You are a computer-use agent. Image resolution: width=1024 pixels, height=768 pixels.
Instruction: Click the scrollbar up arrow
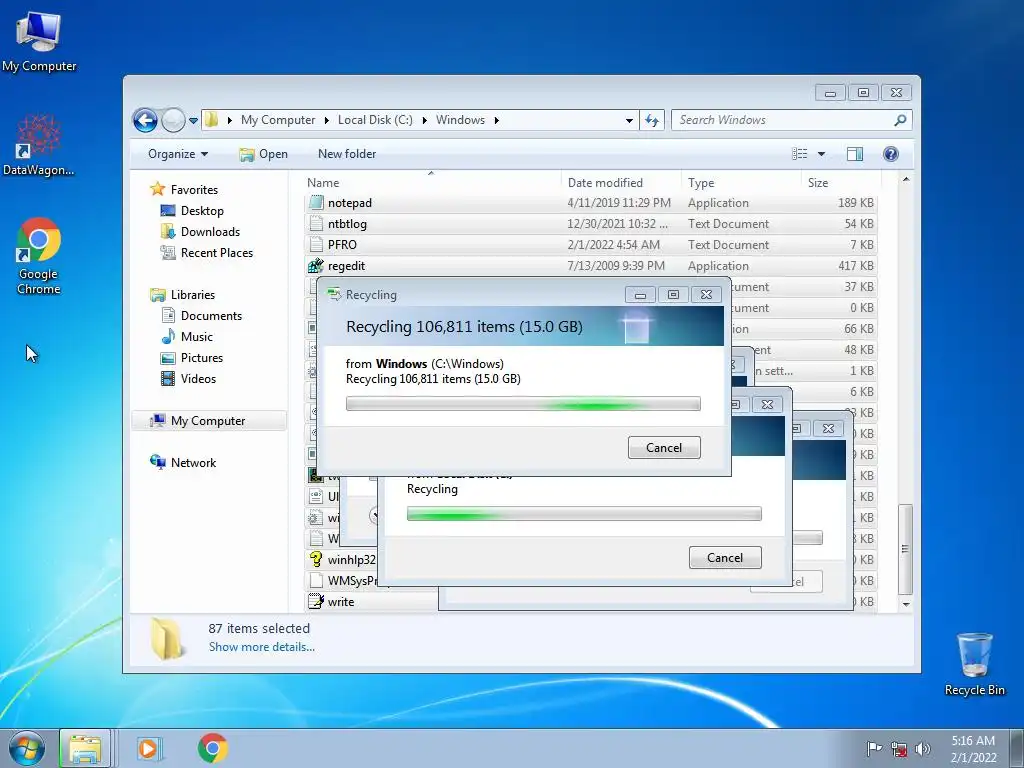tap(905, 179)
